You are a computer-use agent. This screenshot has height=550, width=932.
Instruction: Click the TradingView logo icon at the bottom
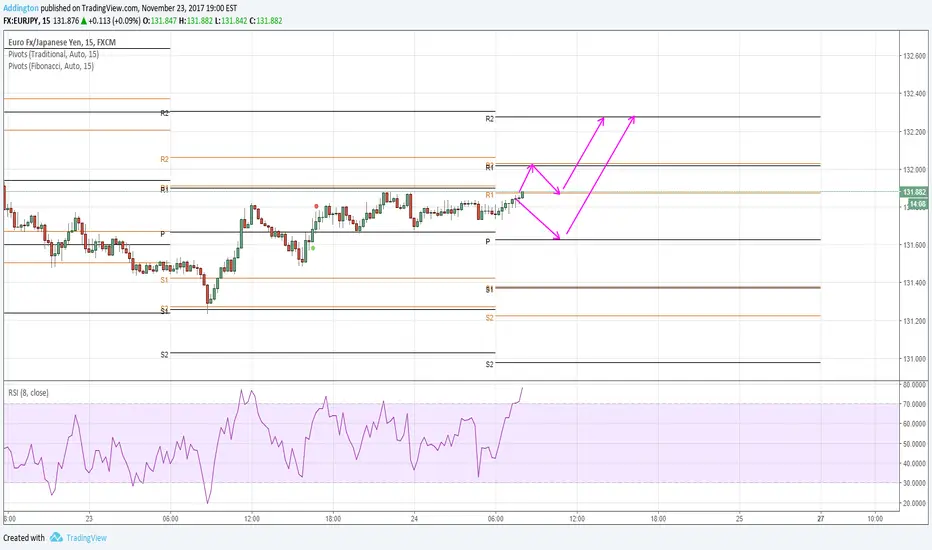click(56, 538)
